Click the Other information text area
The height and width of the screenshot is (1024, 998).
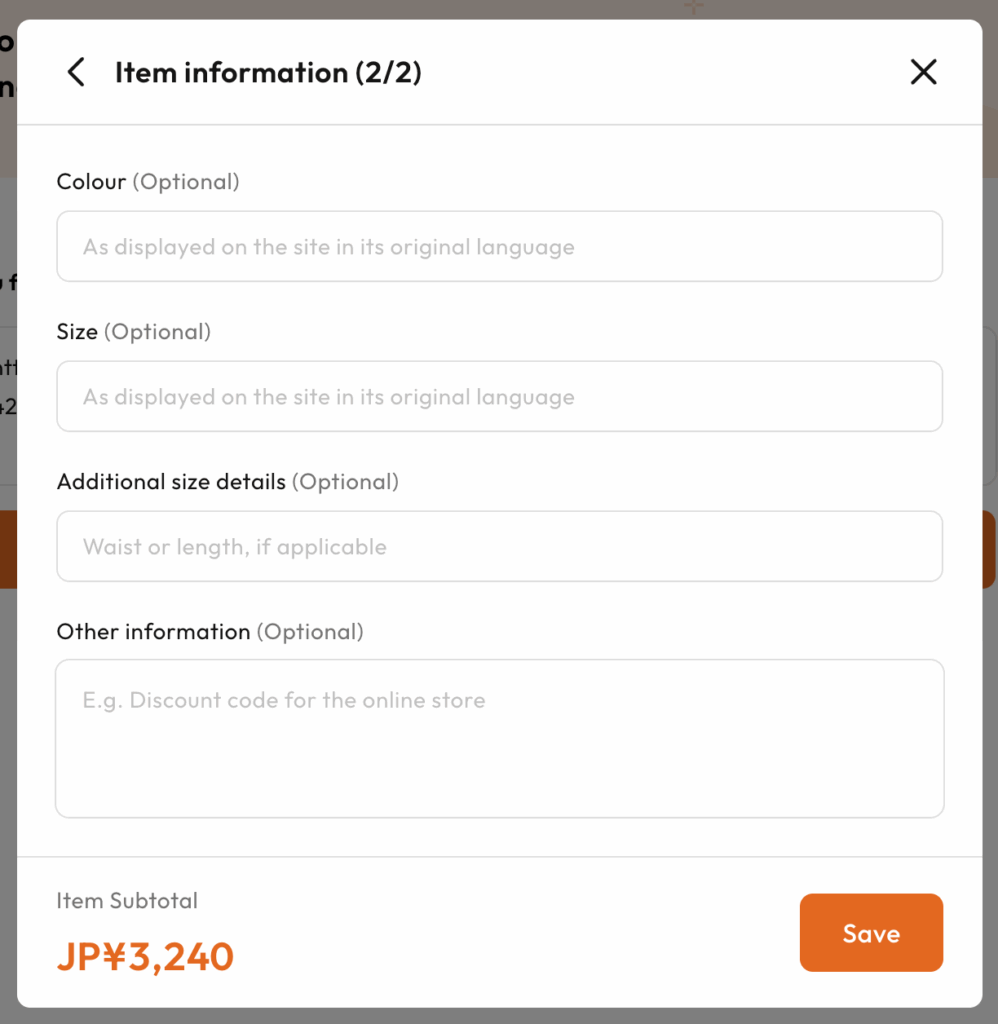(x=499, y=738)
